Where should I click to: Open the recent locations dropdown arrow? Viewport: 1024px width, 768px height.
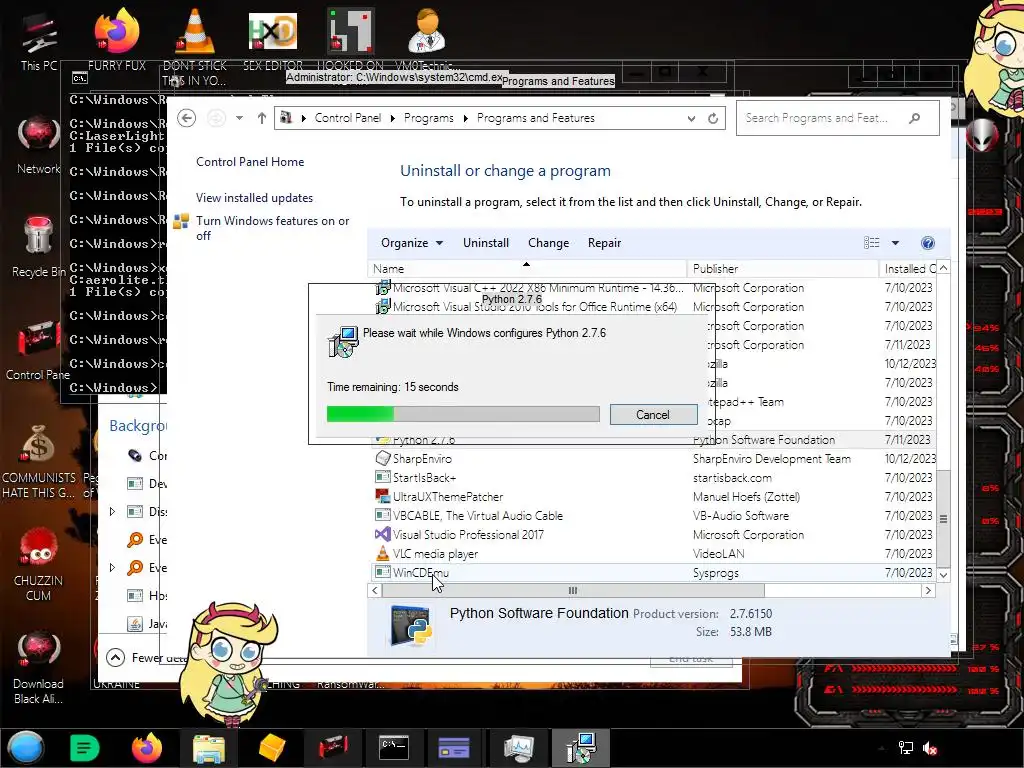point(240,118)
